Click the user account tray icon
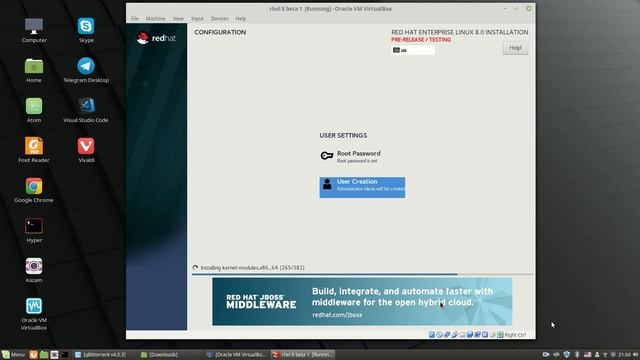640x360 pixels. [x=597, y=355]
